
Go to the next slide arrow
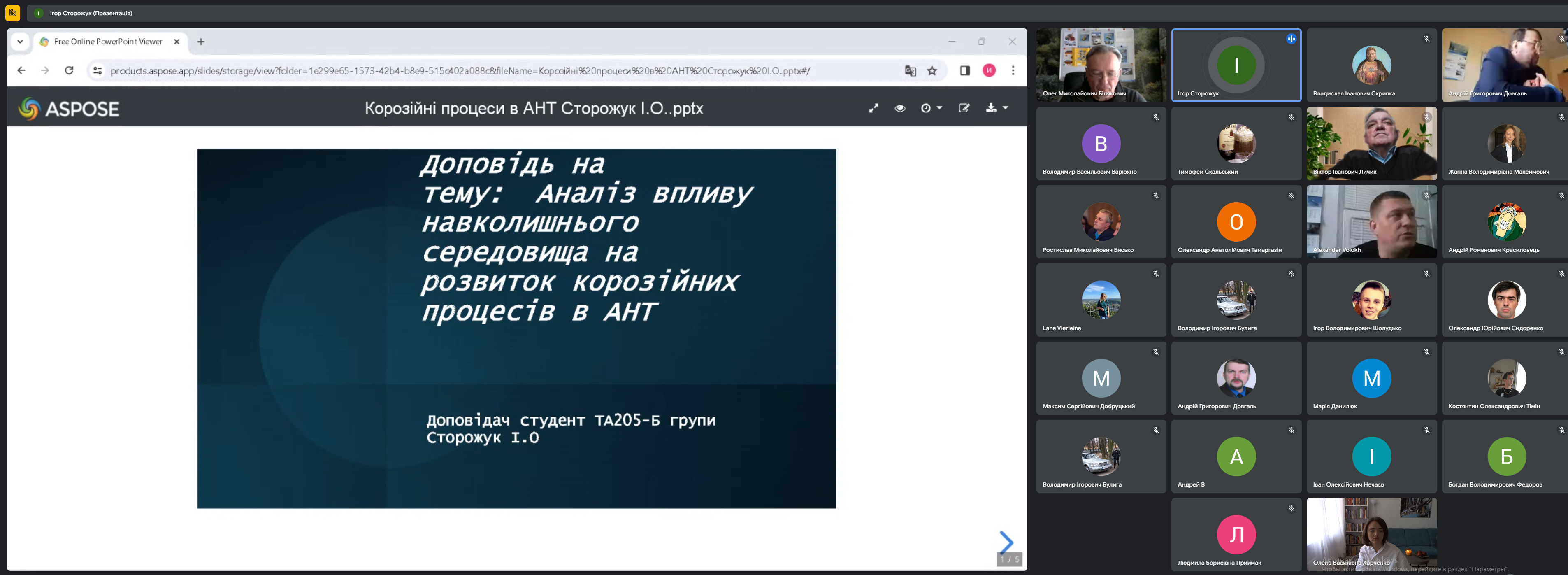coord(1006,542)
